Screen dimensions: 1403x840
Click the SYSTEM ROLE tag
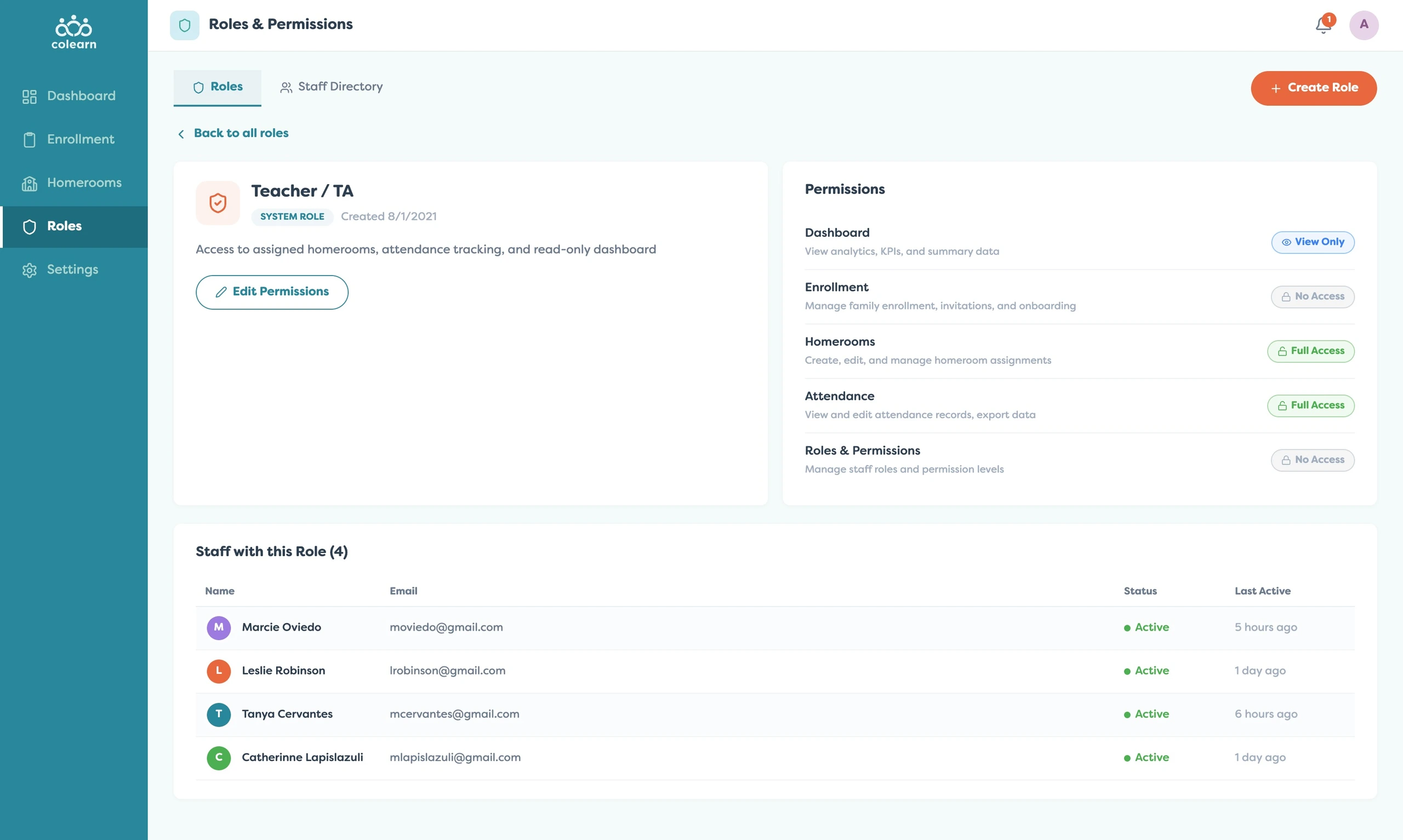[292, 217]
